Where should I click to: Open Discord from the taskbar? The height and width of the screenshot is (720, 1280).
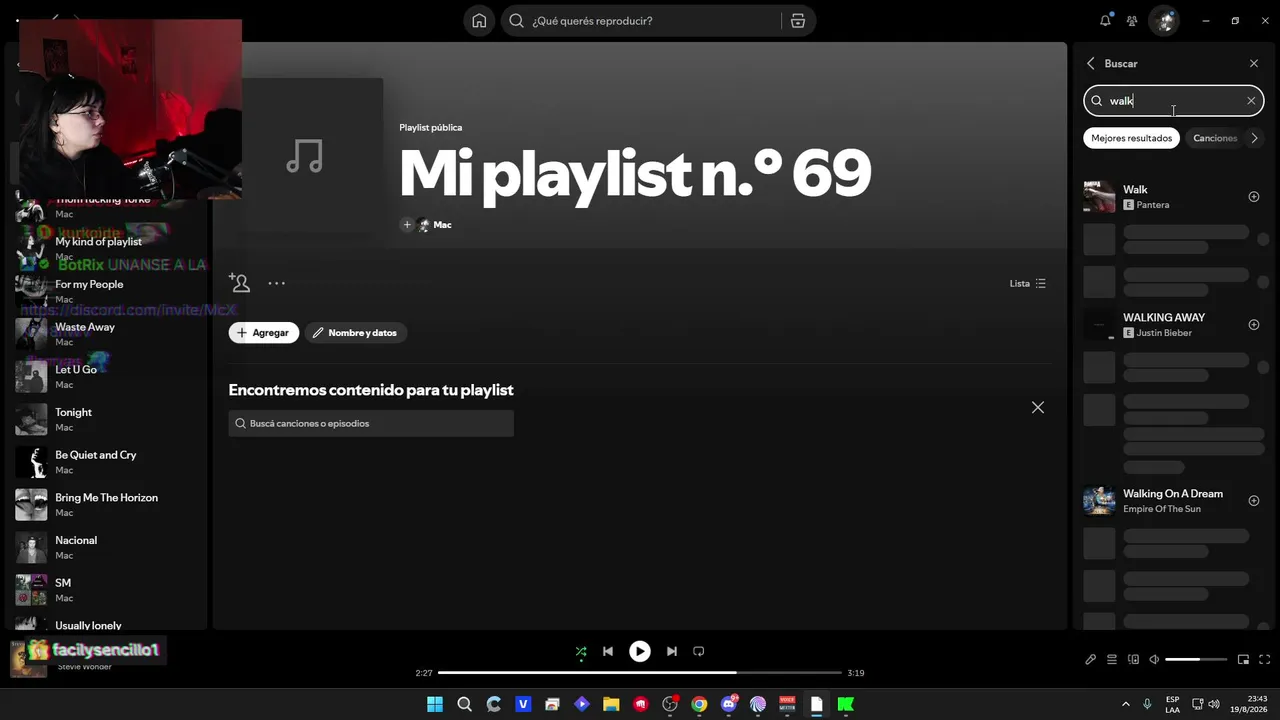[729, 704]
